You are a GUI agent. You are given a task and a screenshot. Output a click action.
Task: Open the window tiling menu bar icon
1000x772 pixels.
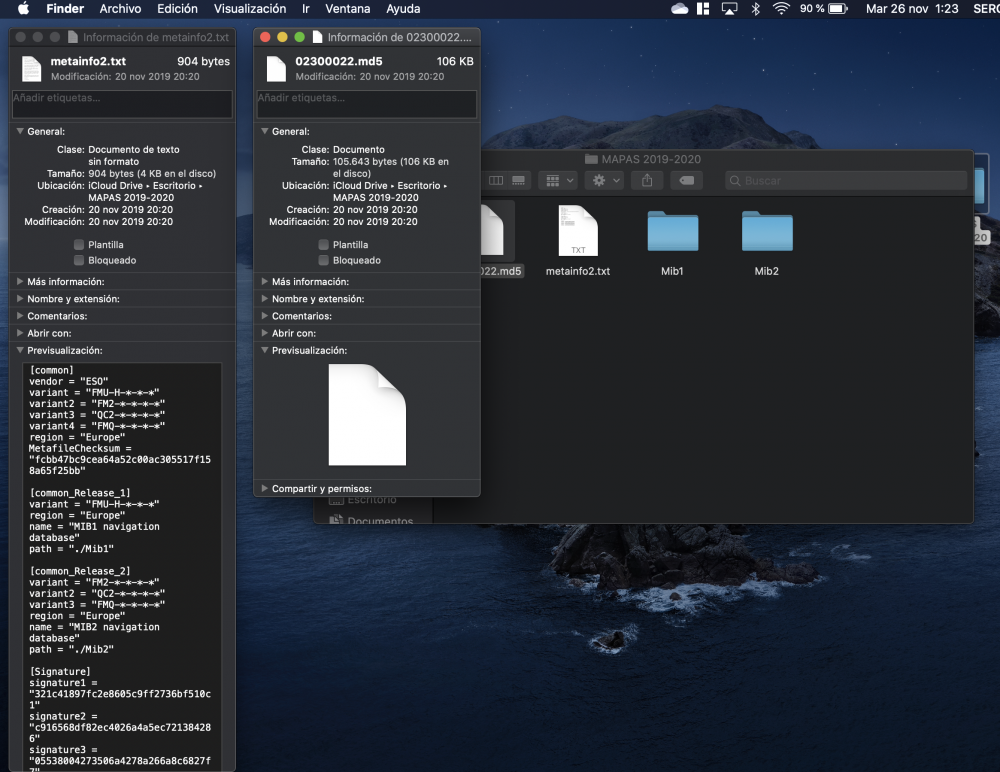703,8
